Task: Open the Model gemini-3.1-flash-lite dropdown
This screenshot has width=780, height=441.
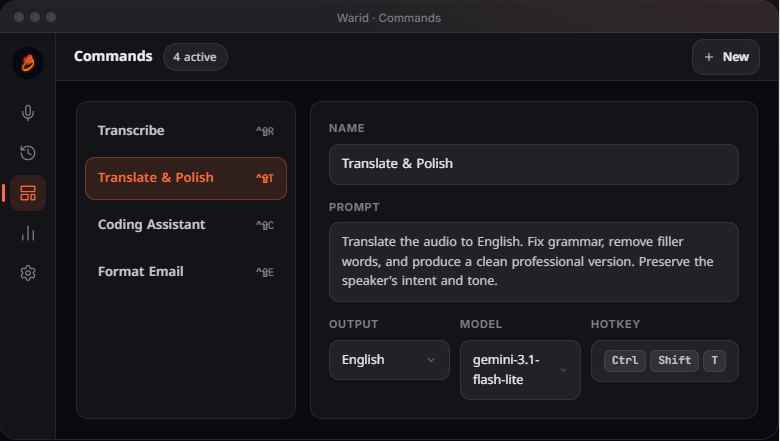Action: [x=520, y=370]
